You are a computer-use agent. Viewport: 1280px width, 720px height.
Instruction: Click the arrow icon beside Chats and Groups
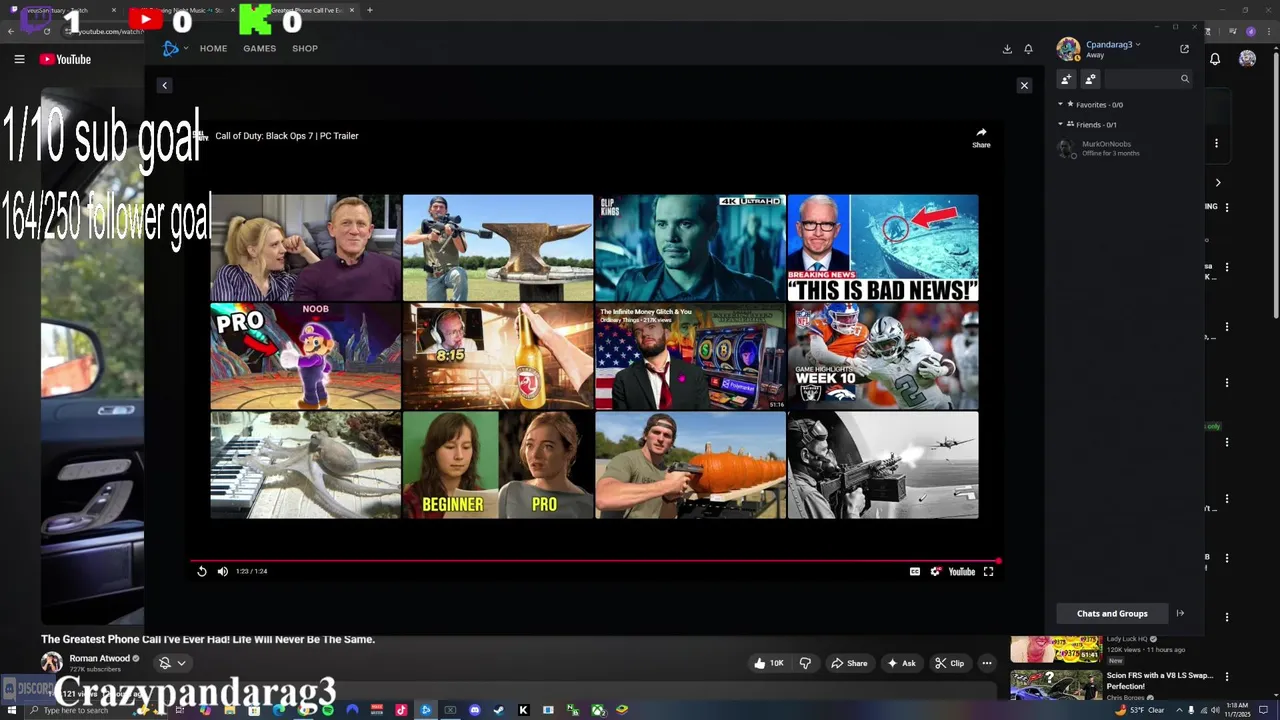coord(1180,613)
